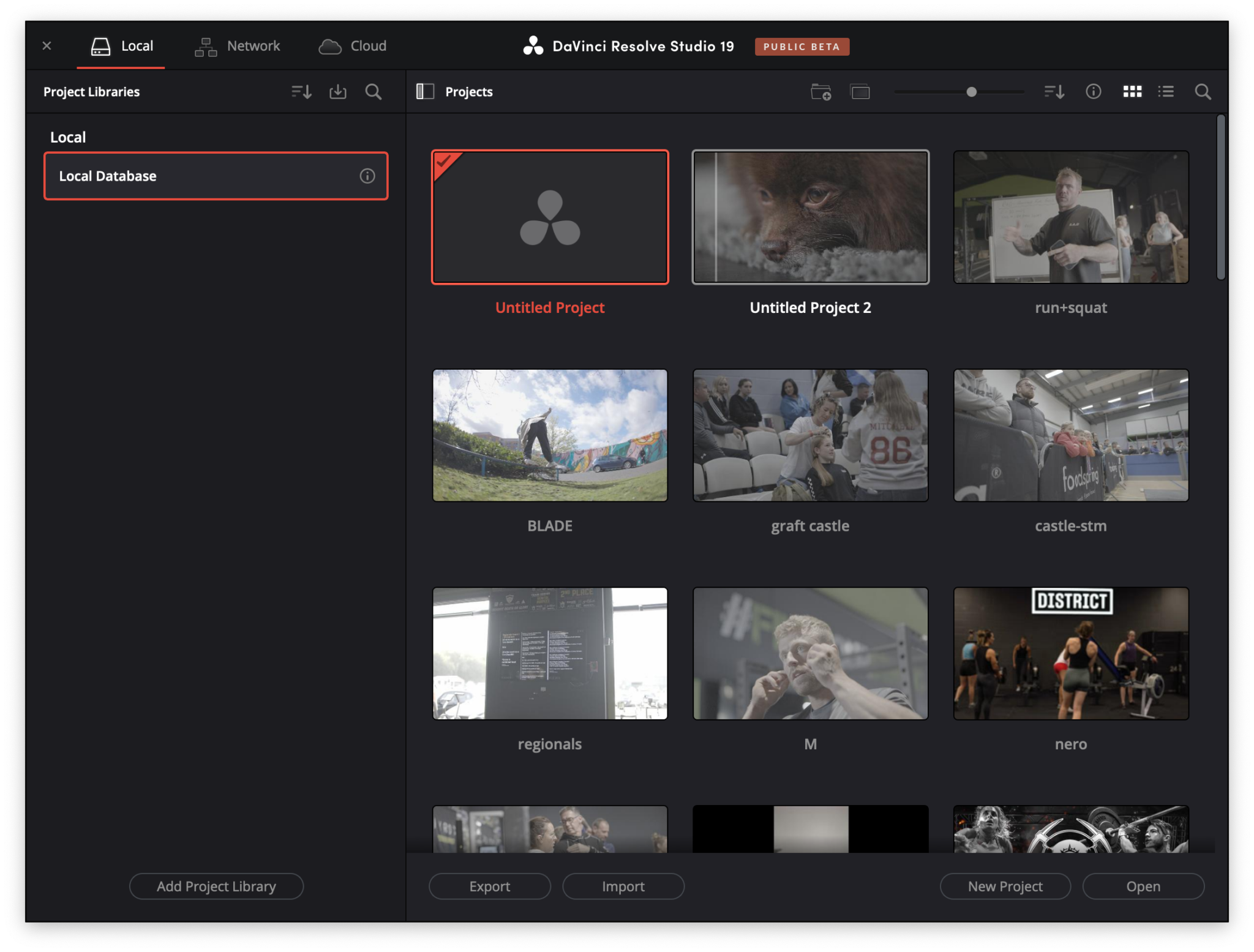
Task: Click the Open button
Action: click(1143, 886)
